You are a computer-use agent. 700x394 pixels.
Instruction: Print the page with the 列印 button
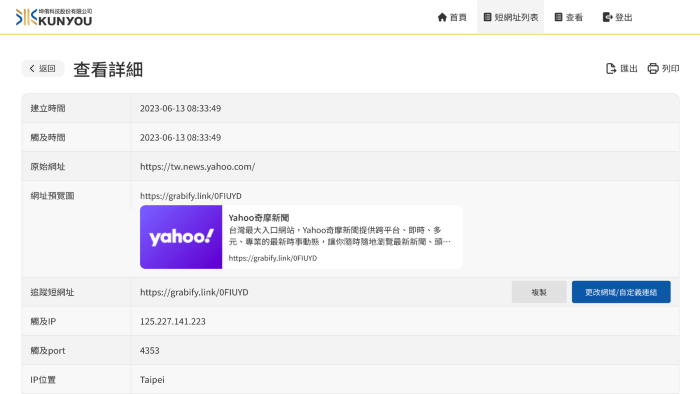pos(663,68)
